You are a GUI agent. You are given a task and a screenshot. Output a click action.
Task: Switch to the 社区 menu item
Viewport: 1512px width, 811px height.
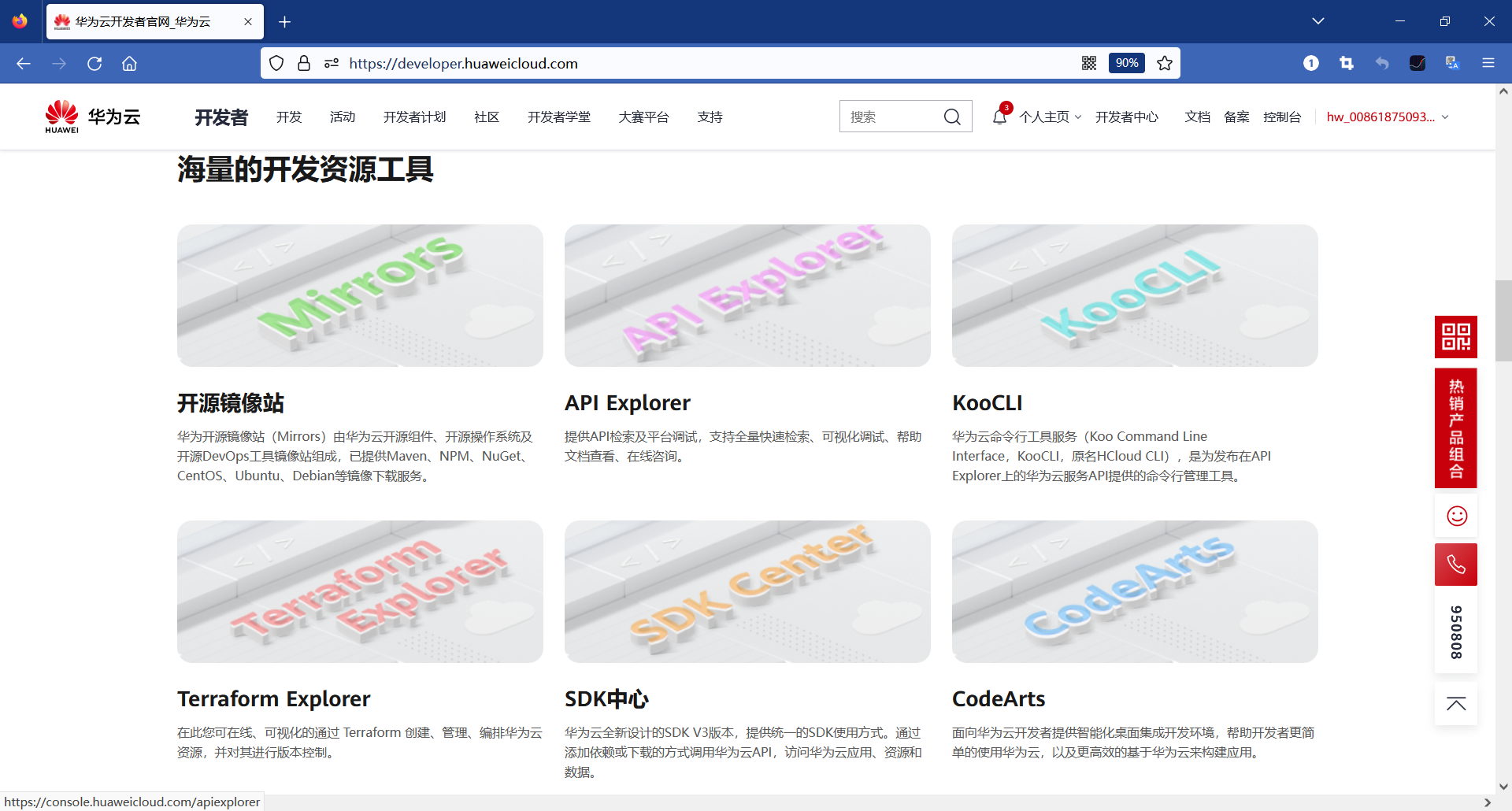486,117
